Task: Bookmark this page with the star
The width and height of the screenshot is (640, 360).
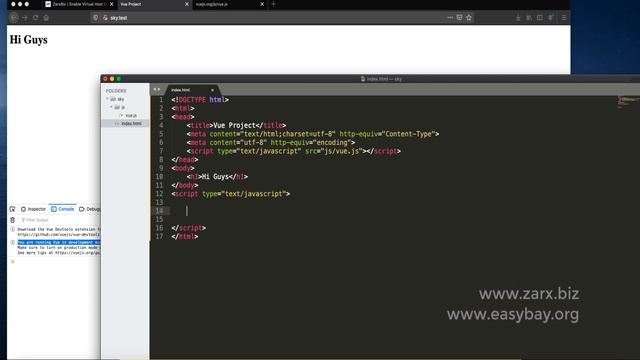Action: coord(469,18)
